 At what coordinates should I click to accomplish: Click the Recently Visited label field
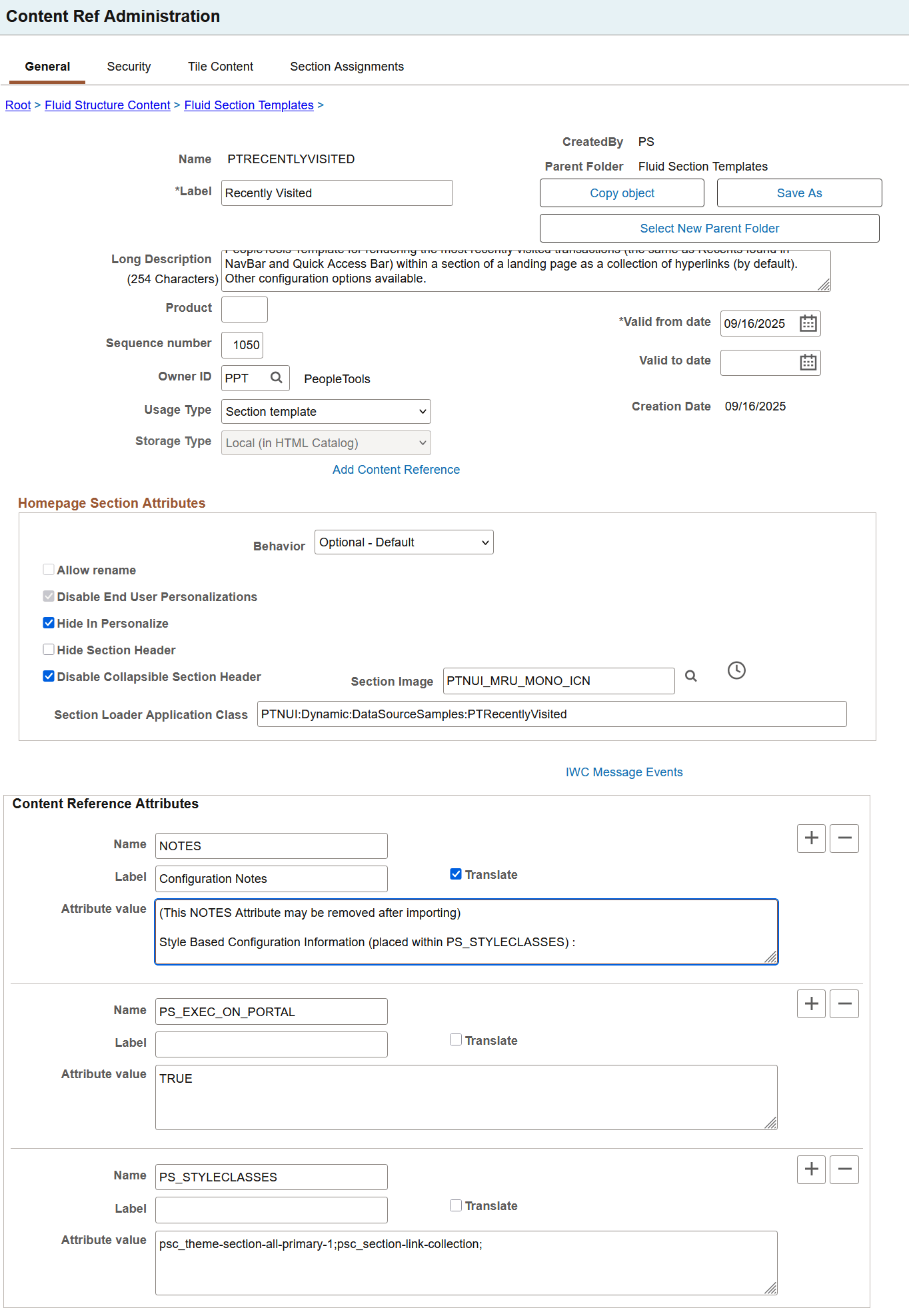pos(337,193)
